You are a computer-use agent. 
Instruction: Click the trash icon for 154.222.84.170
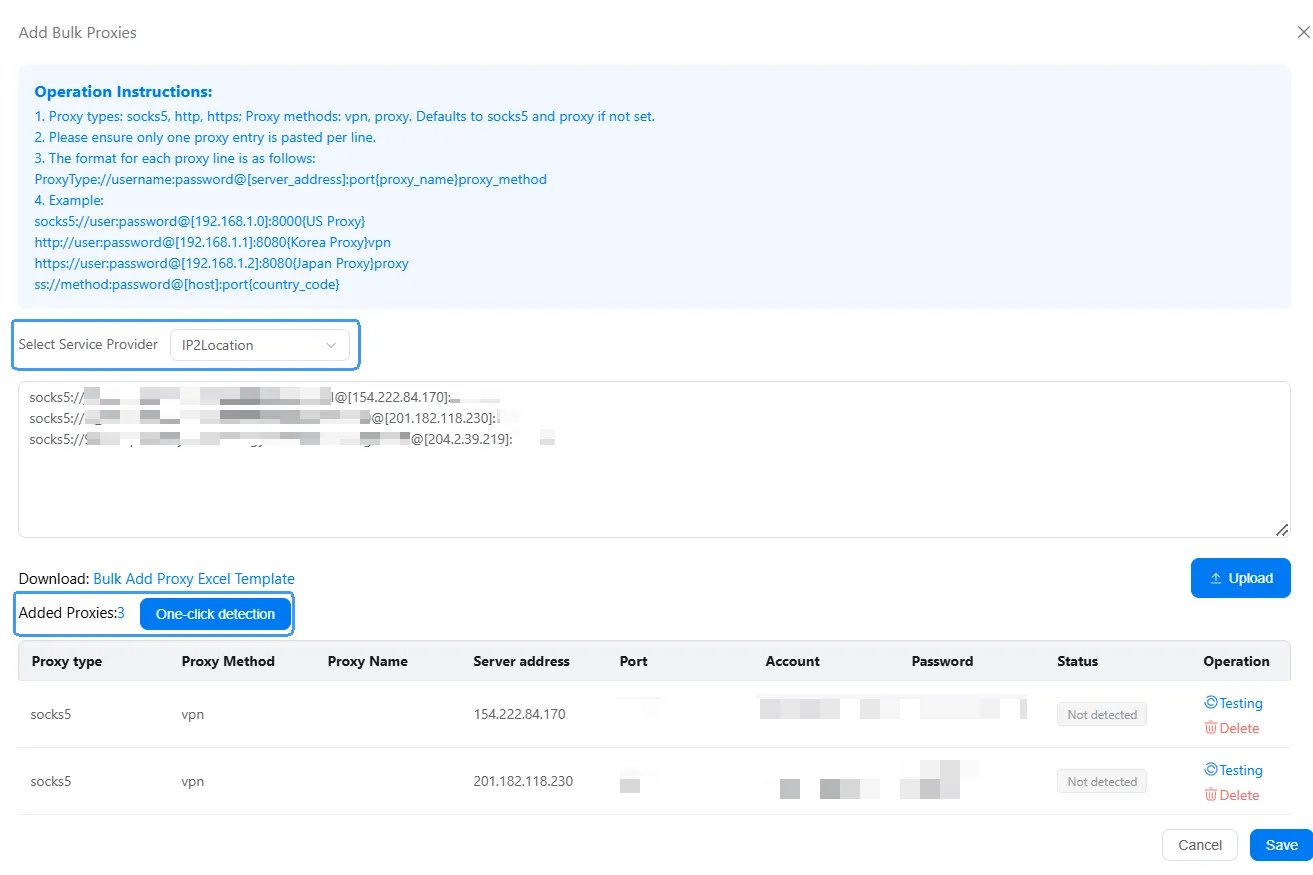click(x=1211, y=728)
